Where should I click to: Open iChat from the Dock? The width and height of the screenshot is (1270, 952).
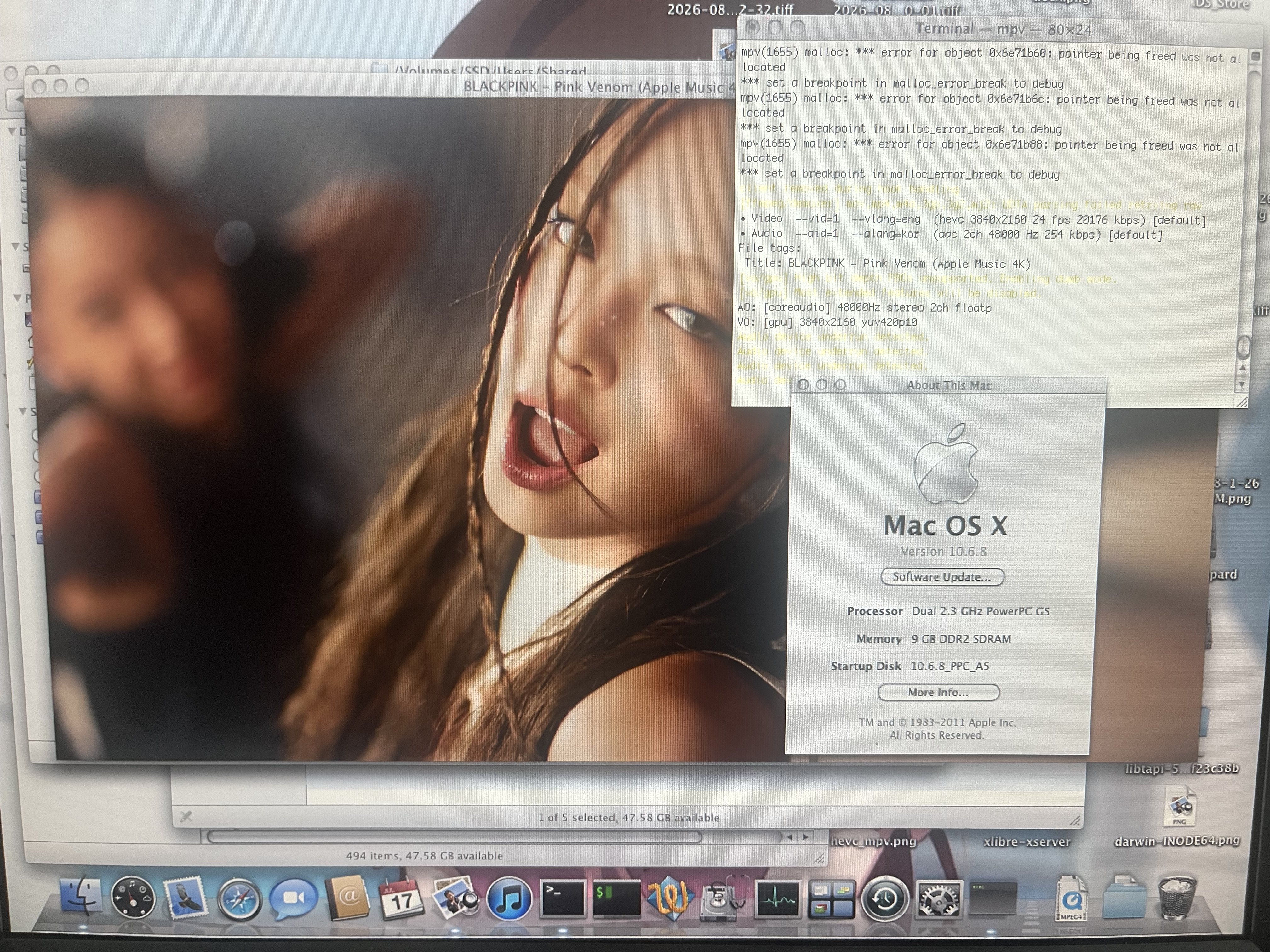point(293,898)
